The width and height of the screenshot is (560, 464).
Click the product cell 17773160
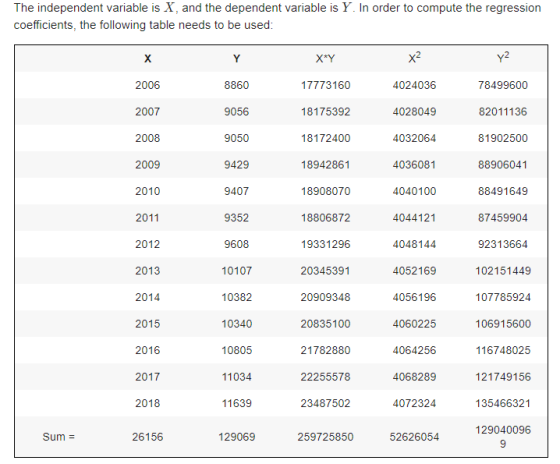pyautogui.click(x=325, y=85)
